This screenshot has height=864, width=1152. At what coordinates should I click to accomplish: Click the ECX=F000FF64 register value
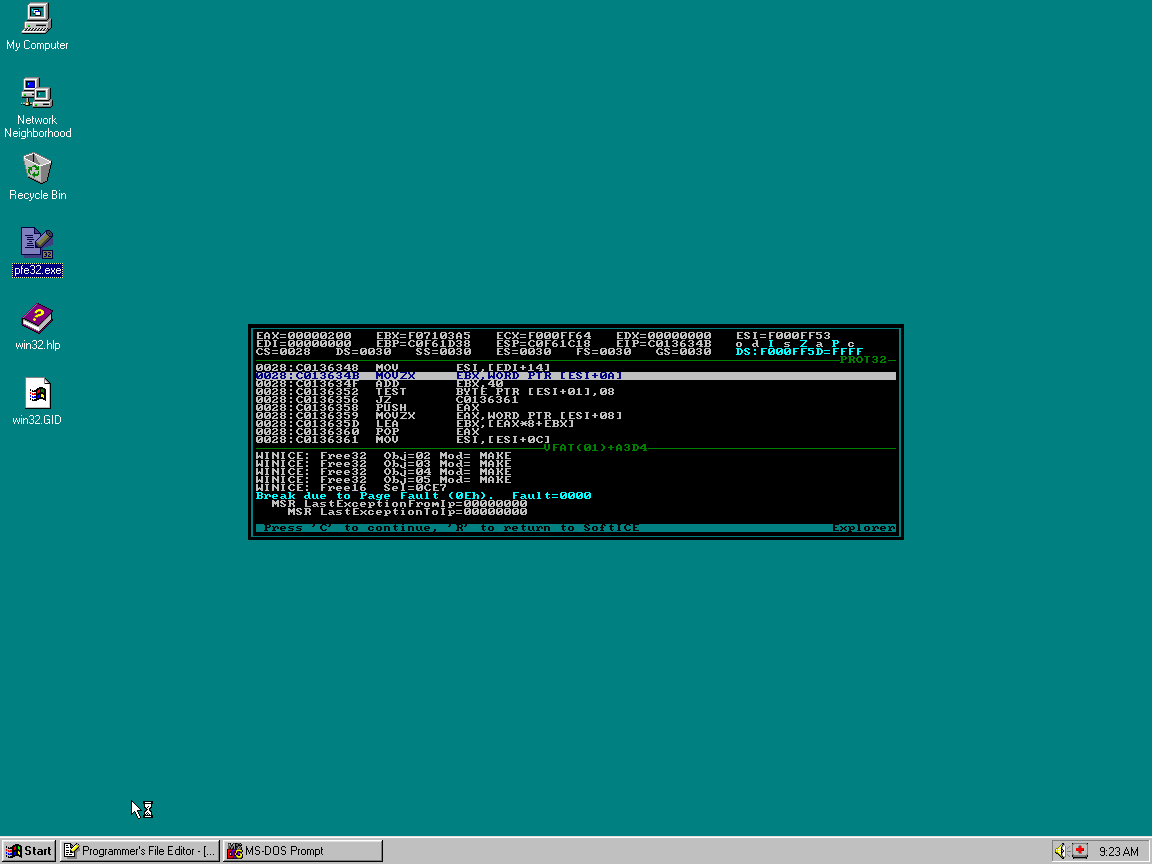(543, 336)
